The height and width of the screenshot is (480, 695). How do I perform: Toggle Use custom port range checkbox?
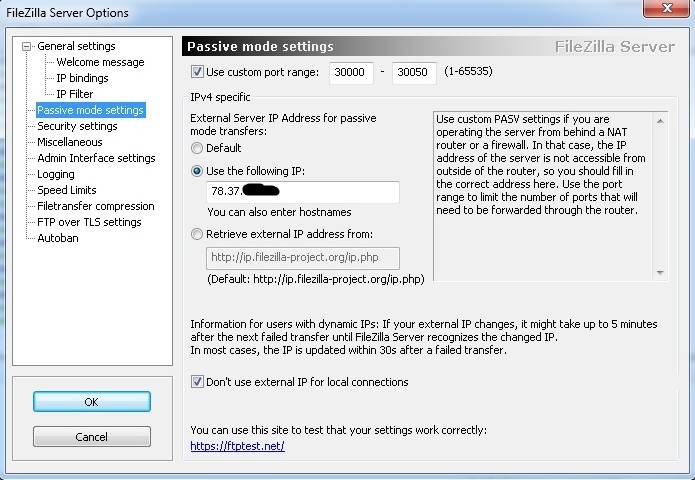197,72
